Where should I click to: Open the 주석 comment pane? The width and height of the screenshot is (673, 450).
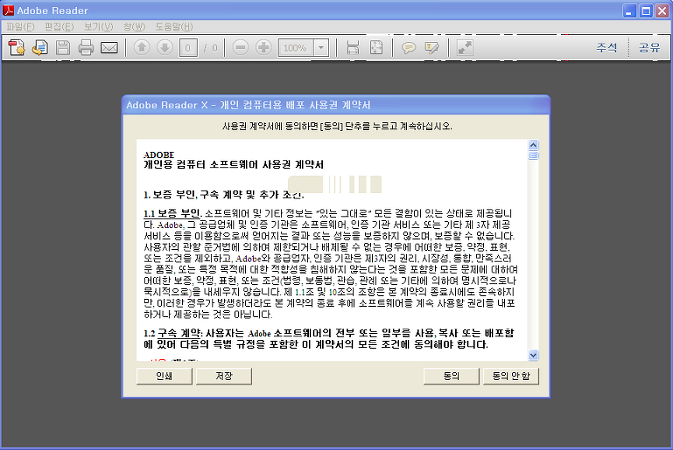(606, 47)
